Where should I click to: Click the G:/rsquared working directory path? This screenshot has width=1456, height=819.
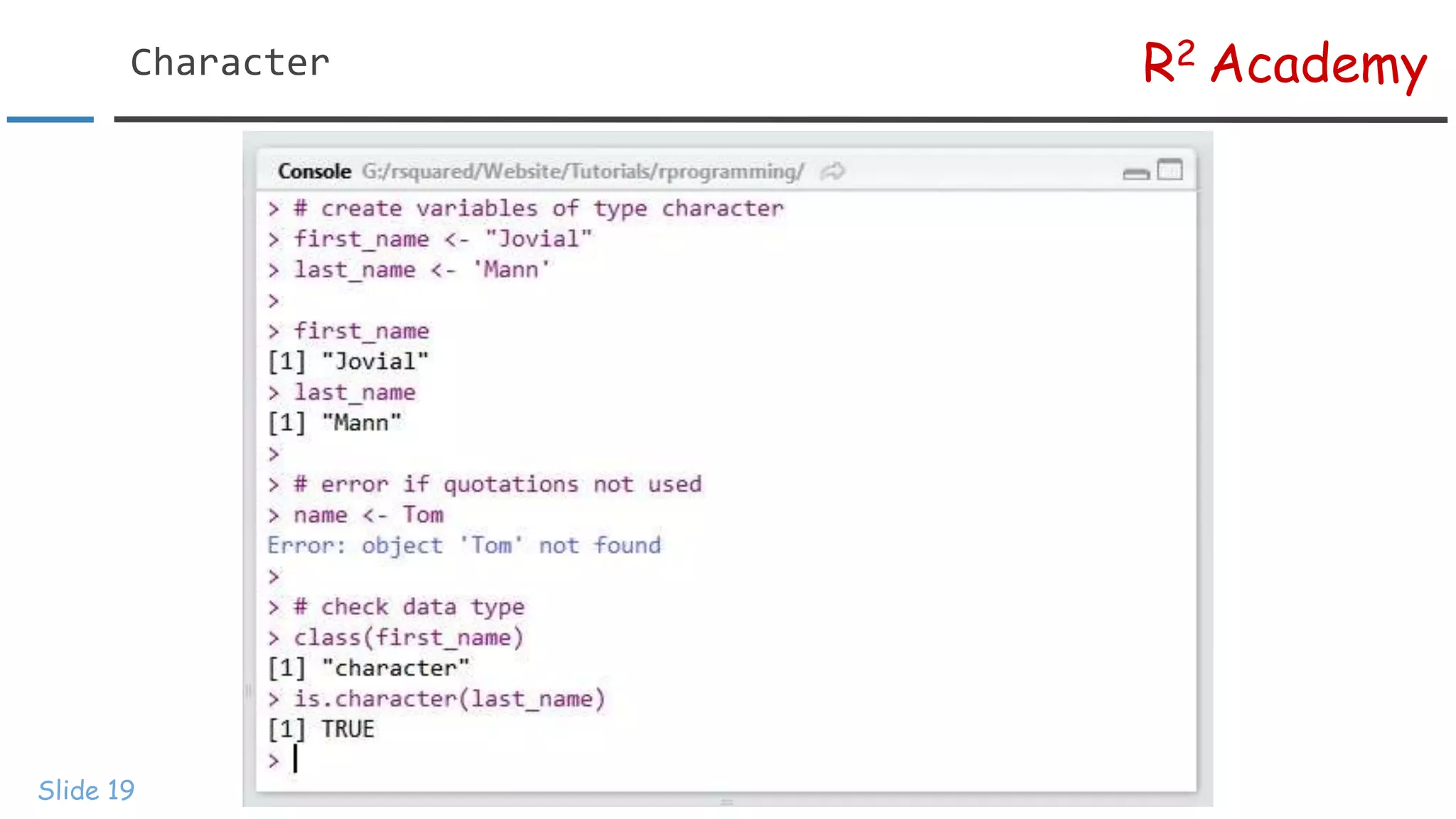[582, 171]
